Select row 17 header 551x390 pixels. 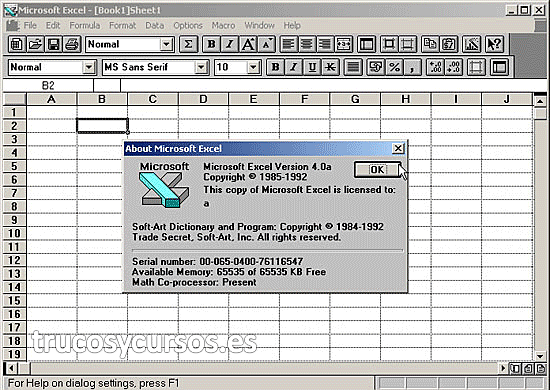[x=14, y=327]
